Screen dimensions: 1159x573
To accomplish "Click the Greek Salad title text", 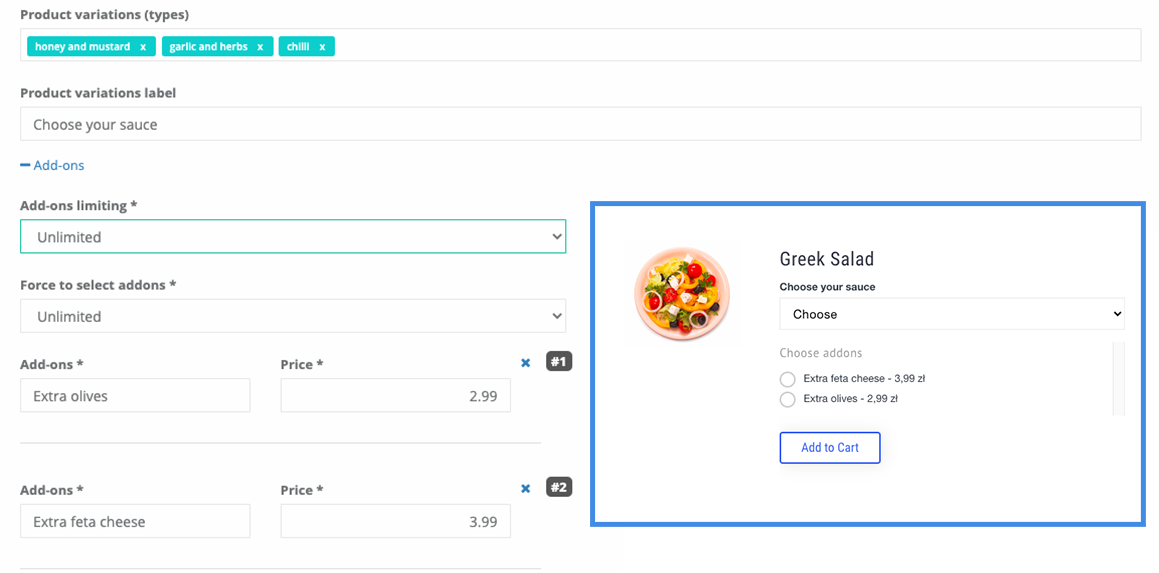I will [827, 259].
